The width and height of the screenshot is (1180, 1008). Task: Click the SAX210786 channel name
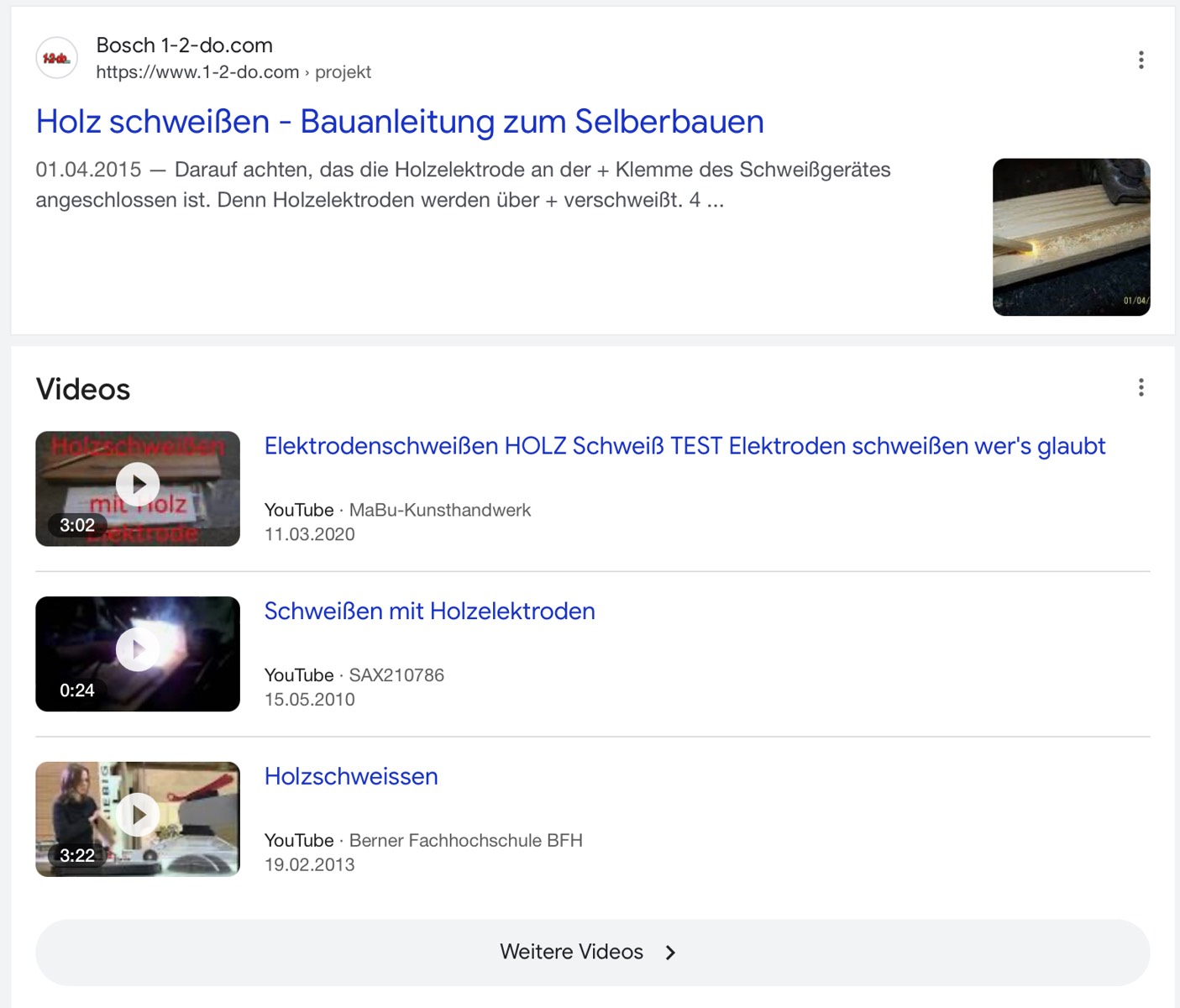[396, 675]
